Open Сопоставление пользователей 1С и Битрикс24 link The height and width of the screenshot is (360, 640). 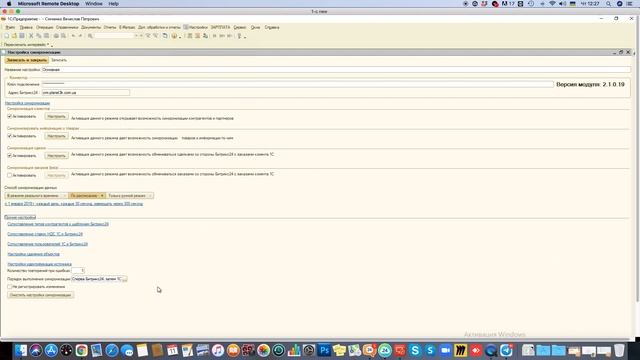point(47,244)
